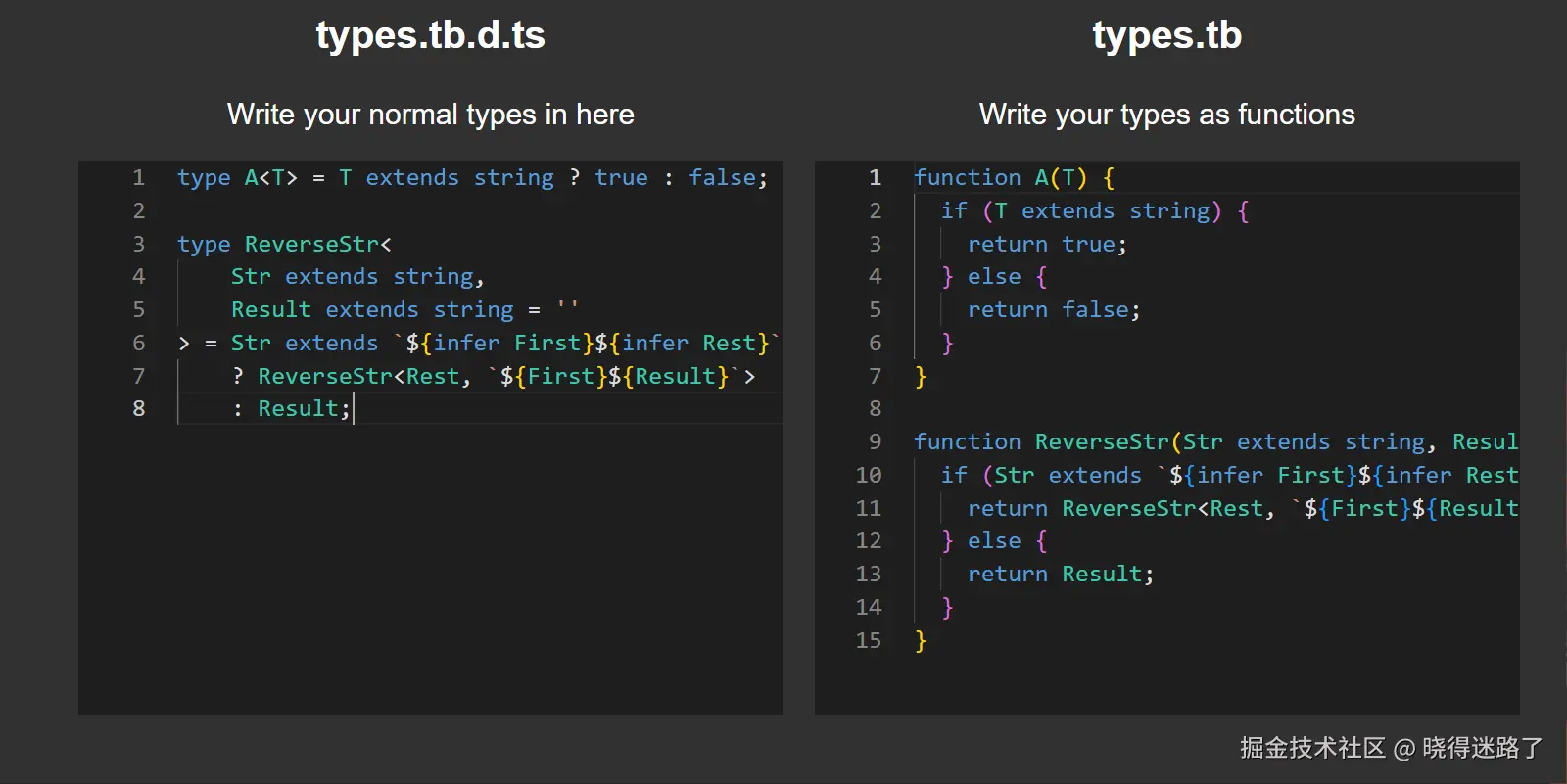Click 'return Result;' line in right editor

[x=1061, y=575]
